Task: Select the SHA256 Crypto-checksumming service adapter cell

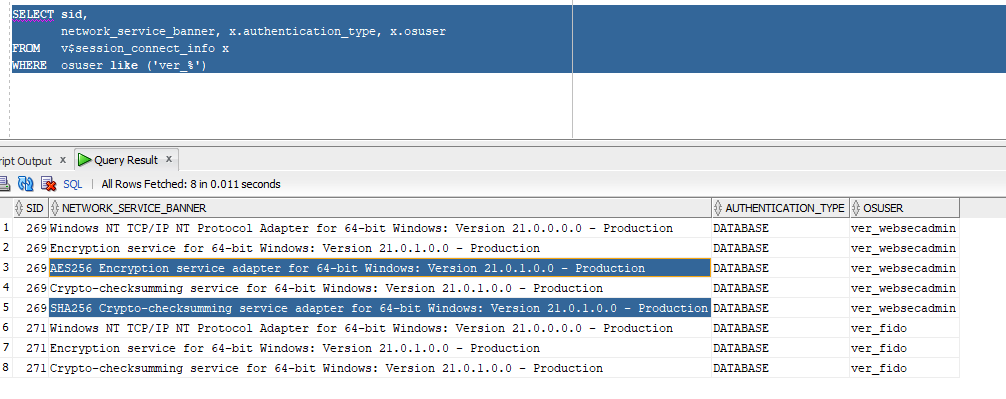Action: (380, 308)
